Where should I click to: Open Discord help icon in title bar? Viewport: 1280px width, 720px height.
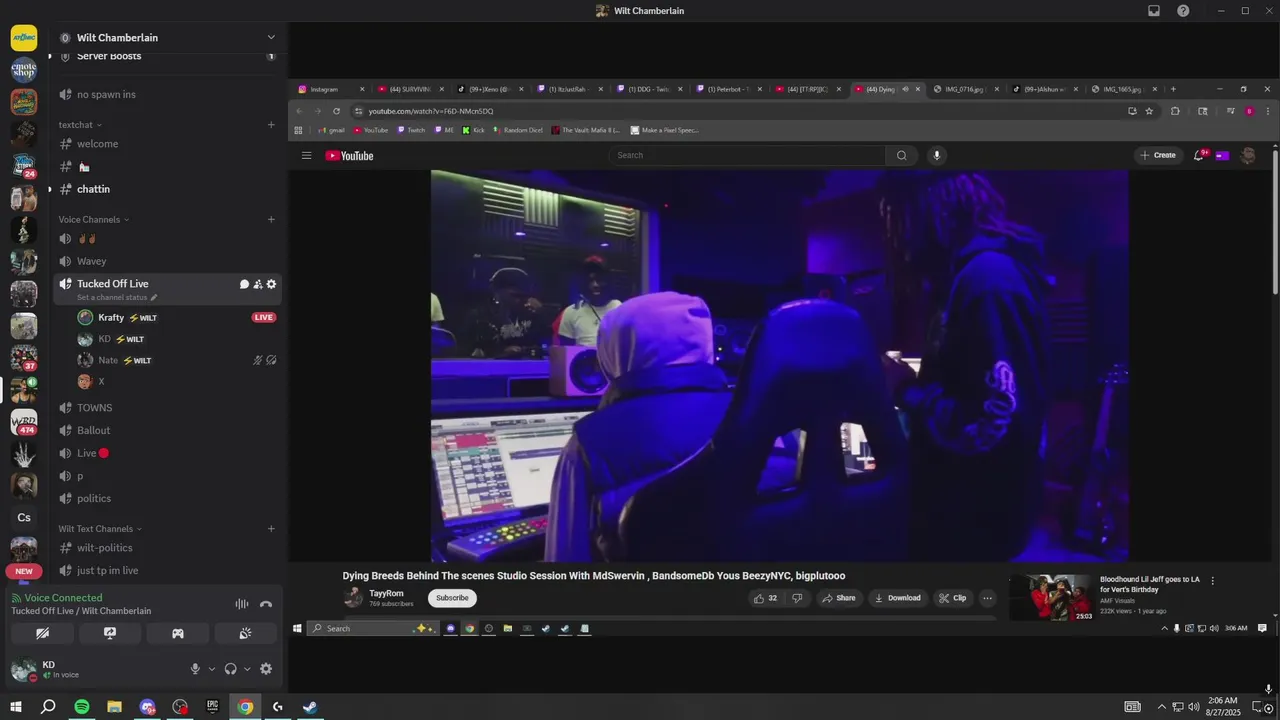[x=1183, y=10]
